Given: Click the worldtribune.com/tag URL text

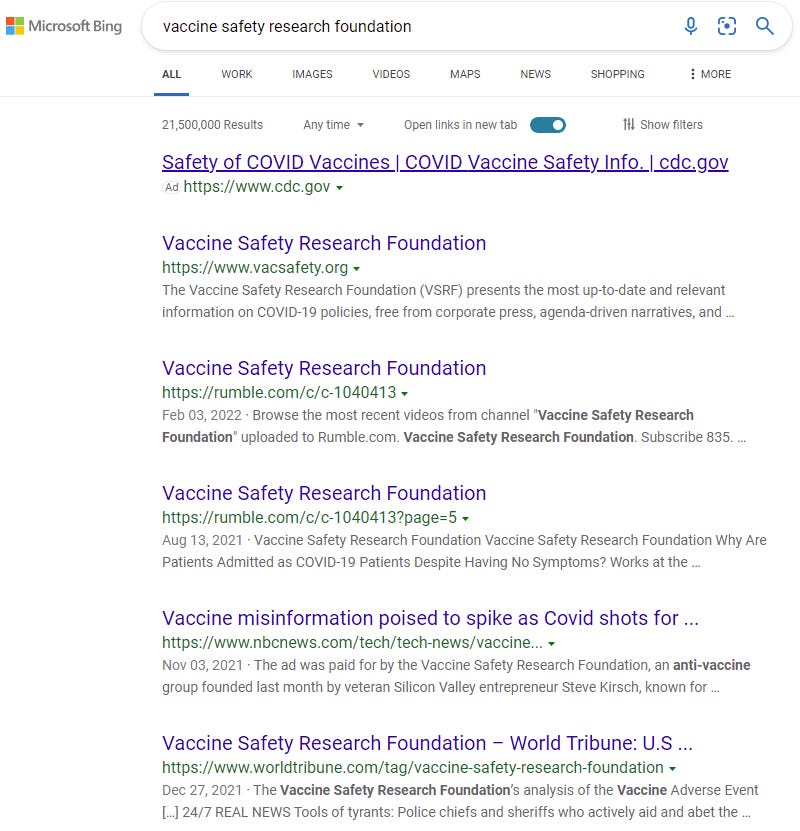Looking at the screenshot, I should tap(413, 768).
